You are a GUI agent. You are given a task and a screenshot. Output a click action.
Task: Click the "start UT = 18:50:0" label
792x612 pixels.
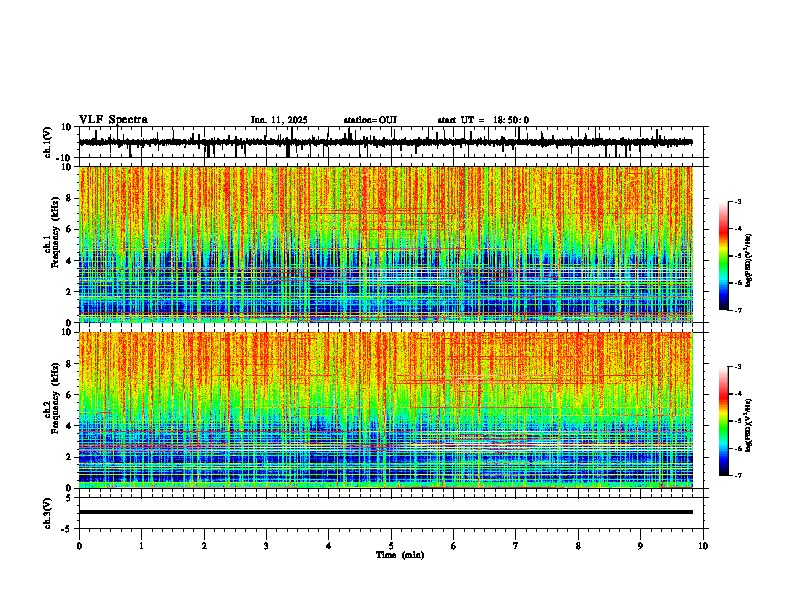[x=483, y=120]
